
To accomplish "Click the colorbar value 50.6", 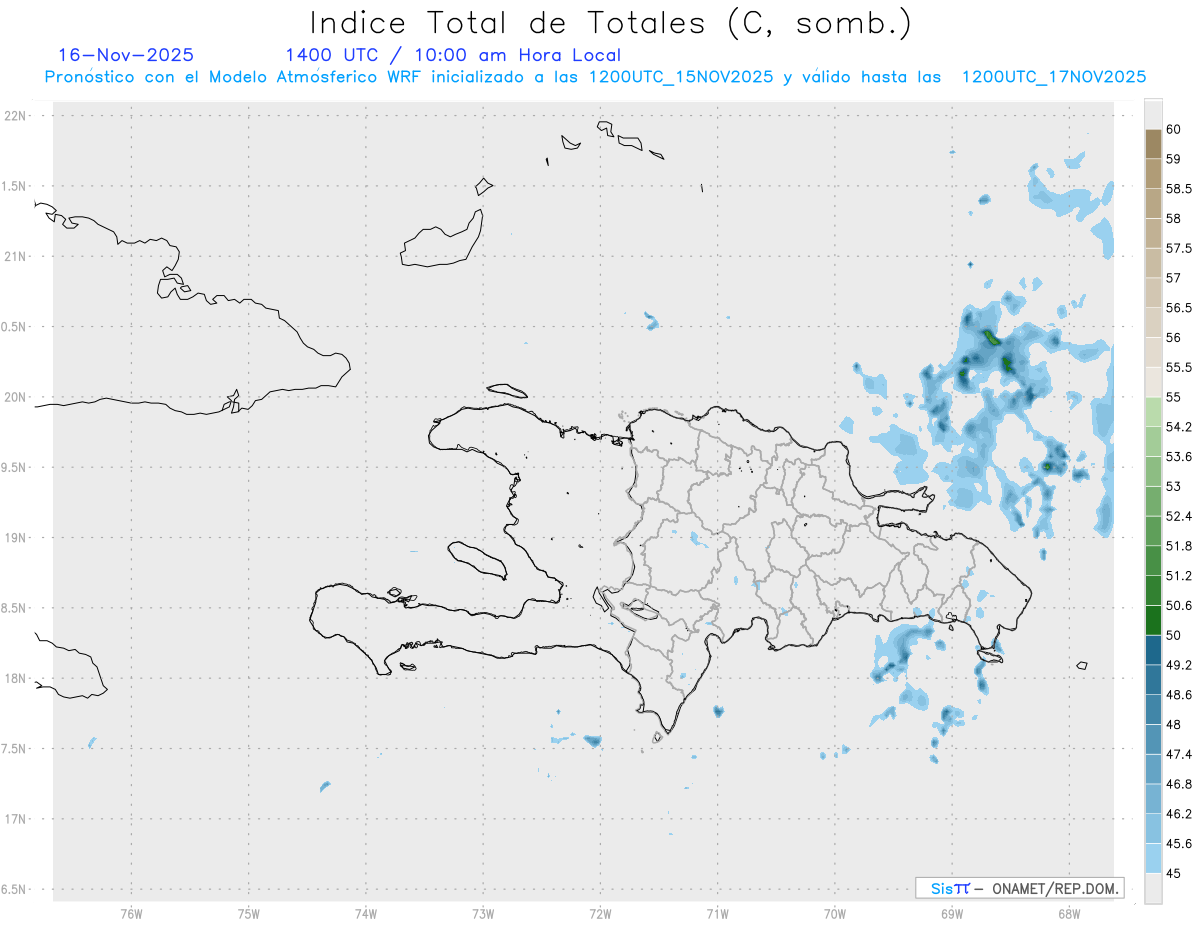I will (1179, 605).
